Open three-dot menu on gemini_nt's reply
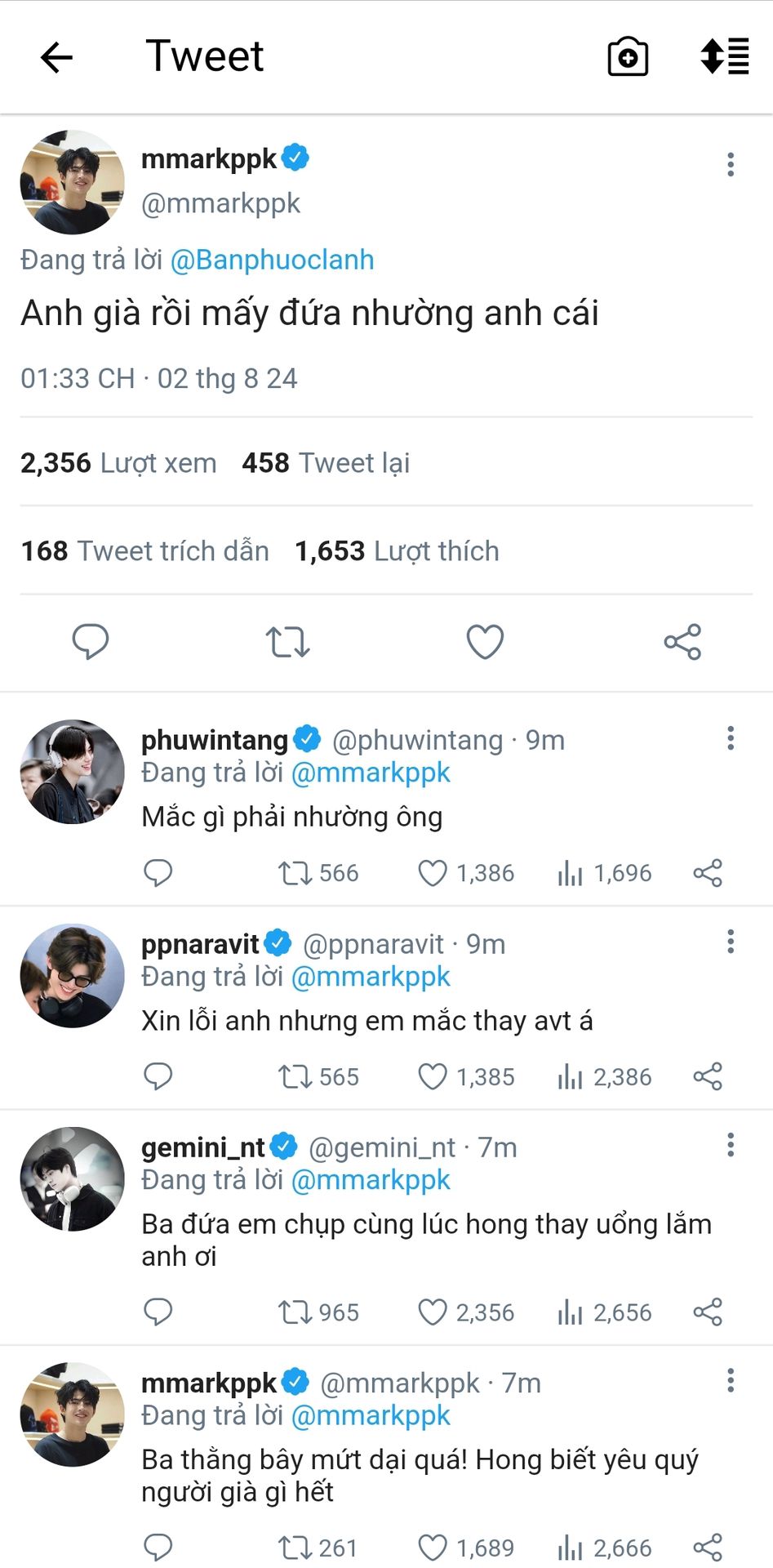The height and width of the screenshot is (1568, 773). point(731,1145)
